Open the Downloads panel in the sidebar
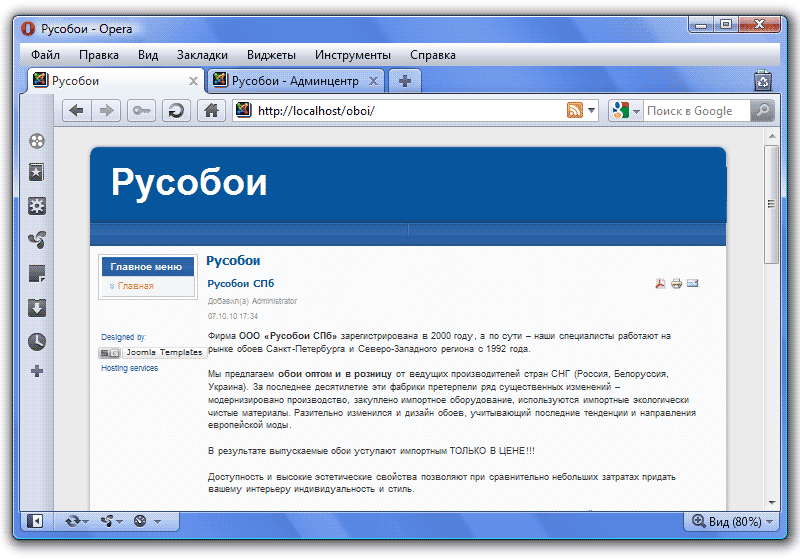This screenshot has height=560, width=800. 37,308
